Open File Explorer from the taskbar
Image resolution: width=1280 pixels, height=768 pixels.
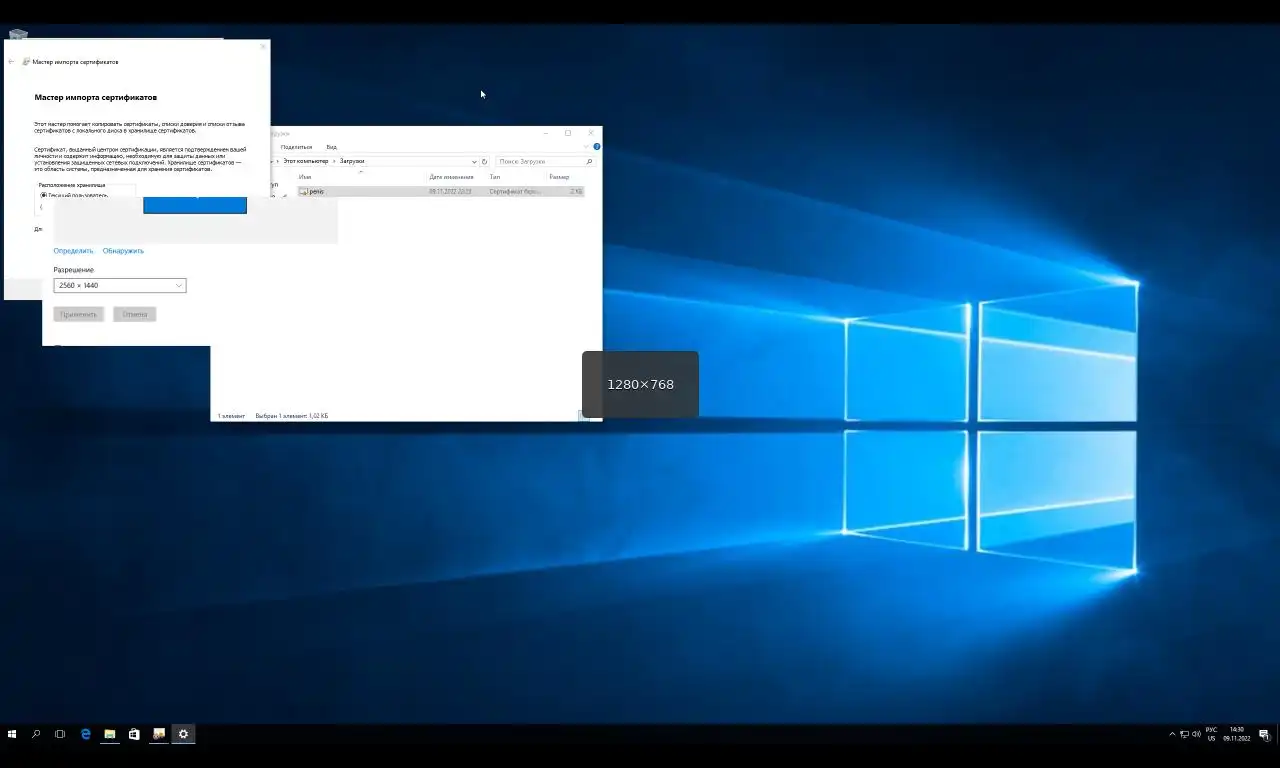[110, 734]
